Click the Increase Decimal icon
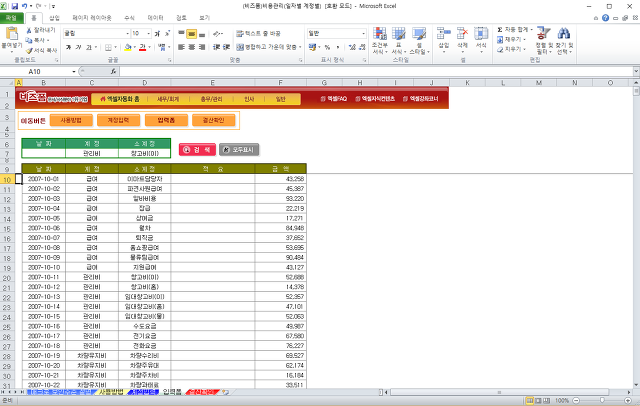This screenshot has width=640, height=406. click(352, 47)
